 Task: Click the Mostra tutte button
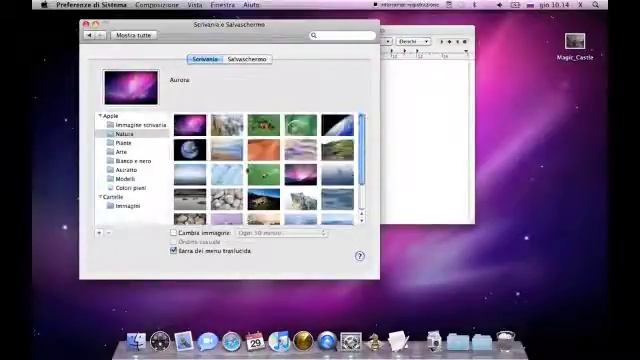tap(133, 36)
